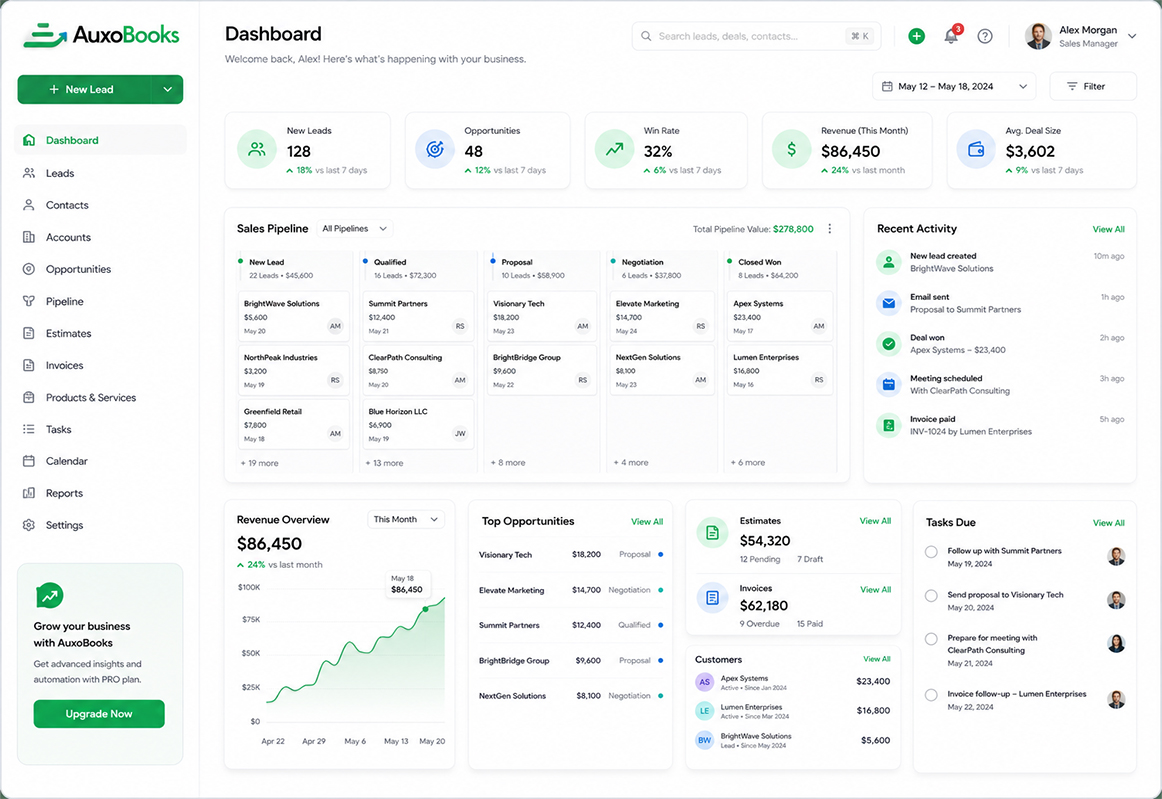The height and width of the screenshot is (799, 1162).
Task: Open Invoices menu item
Action: pos(100,365)
